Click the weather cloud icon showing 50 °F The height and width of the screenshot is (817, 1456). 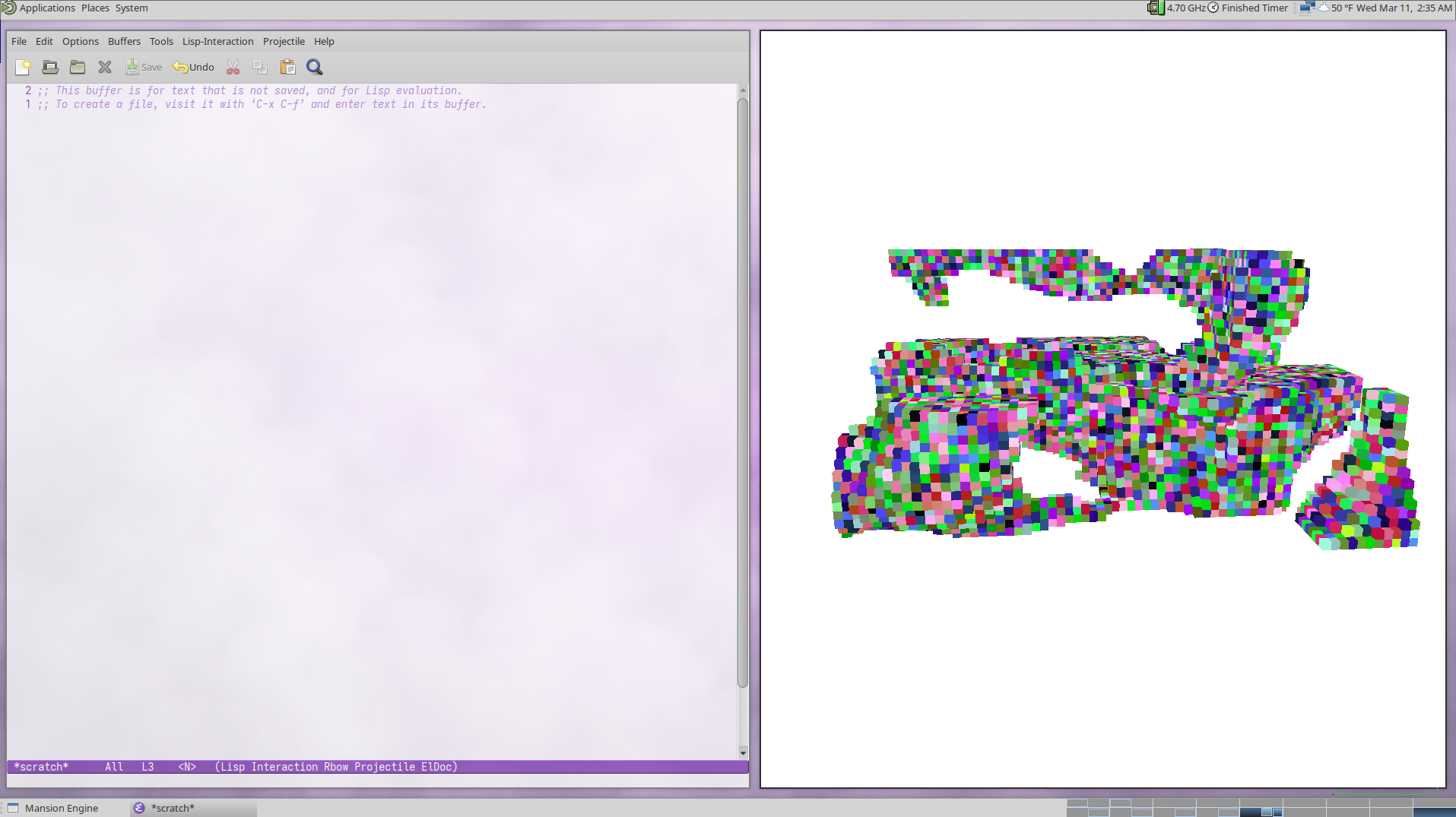[x=1324, y=8]
